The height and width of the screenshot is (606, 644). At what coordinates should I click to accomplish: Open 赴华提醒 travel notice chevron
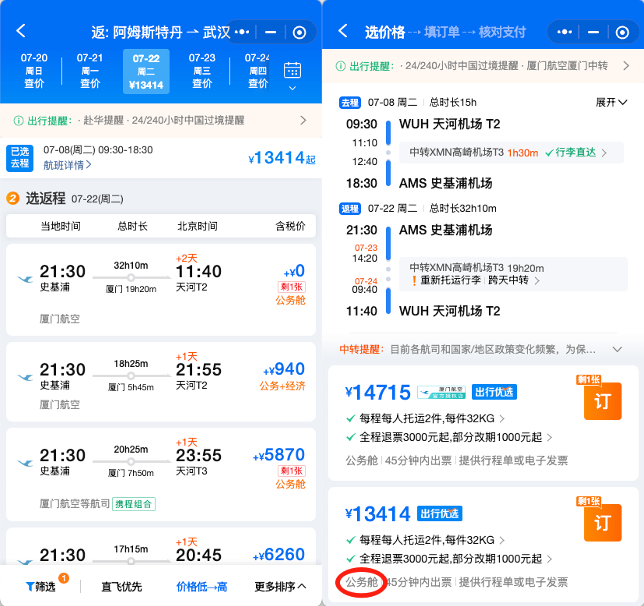pos(303,120)
